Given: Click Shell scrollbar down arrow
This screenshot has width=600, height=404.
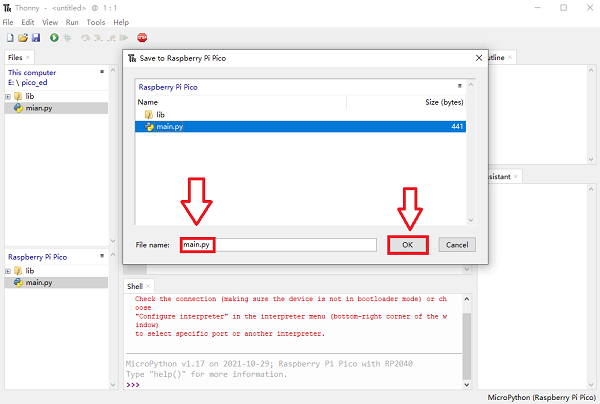Looking at the screenshot, I should click(x=466, y=385).
